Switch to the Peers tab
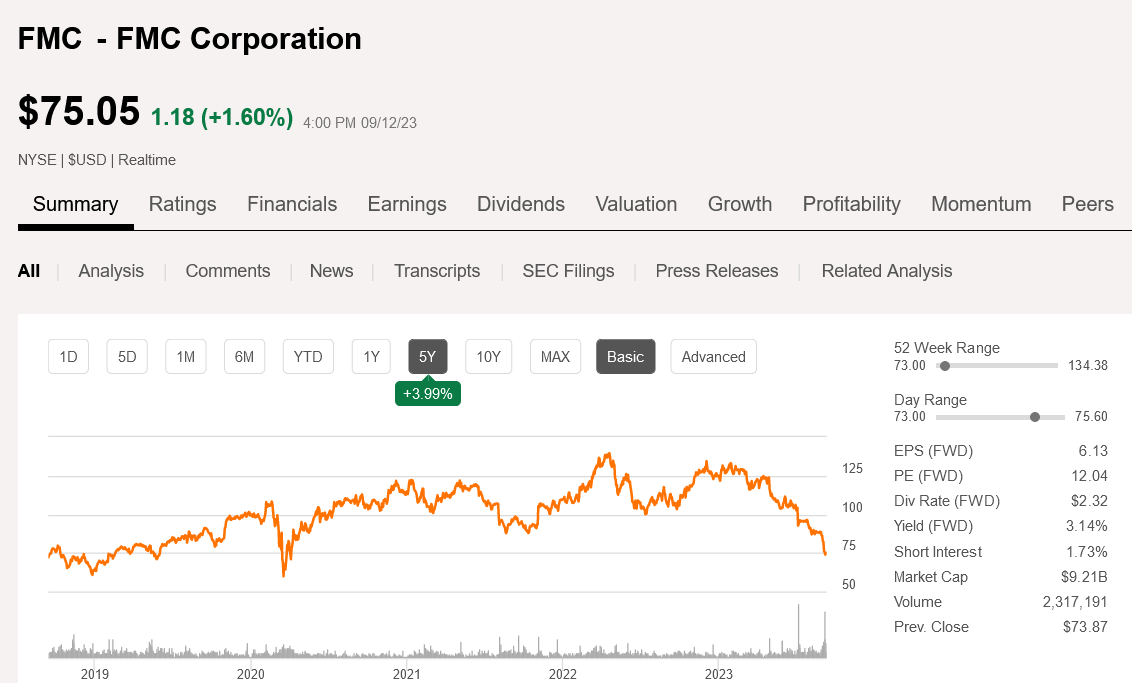 click(x=1087, y=204)
